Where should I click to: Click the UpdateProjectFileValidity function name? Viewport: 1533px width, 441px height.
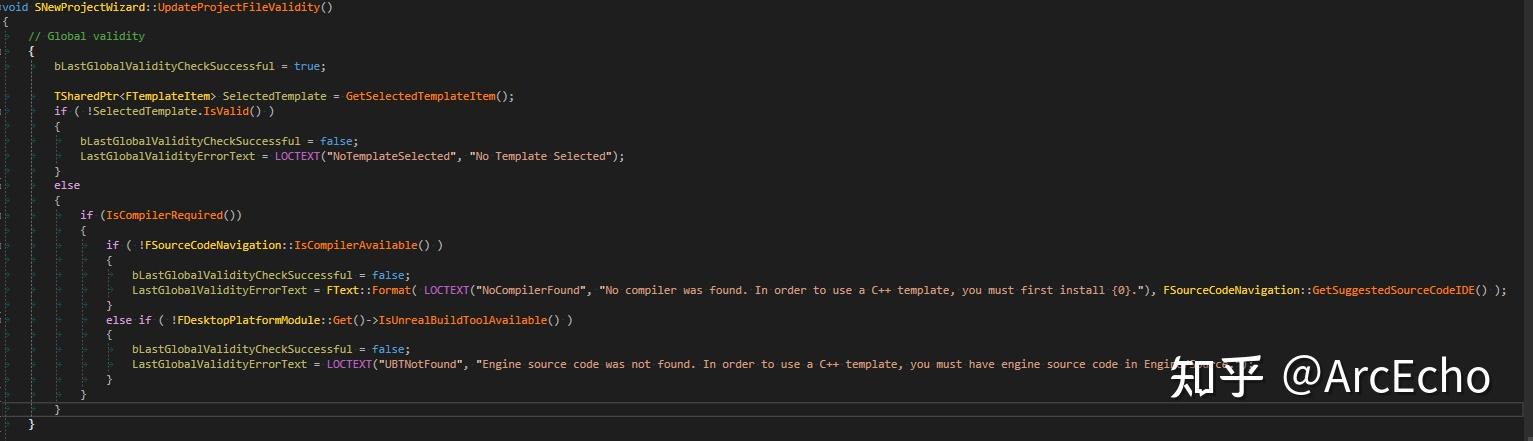tap(245, 7)
